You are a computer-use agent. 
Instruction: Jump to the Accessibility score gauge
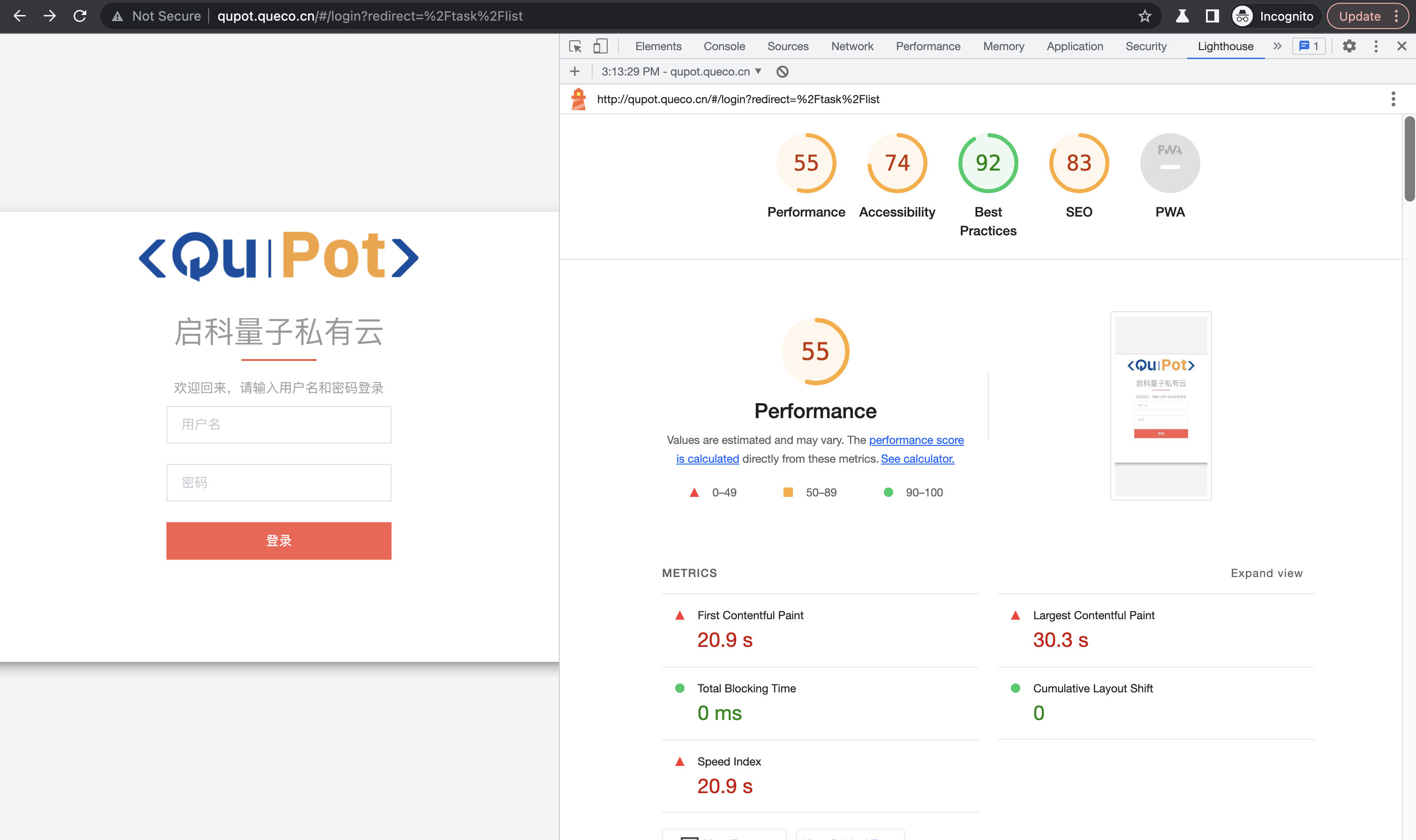pyautogui.click(x=897, y=163)
